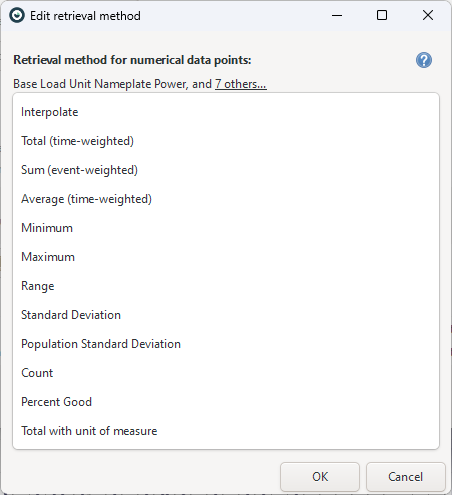
Task: Select the Range option
Action: point(226,286)
